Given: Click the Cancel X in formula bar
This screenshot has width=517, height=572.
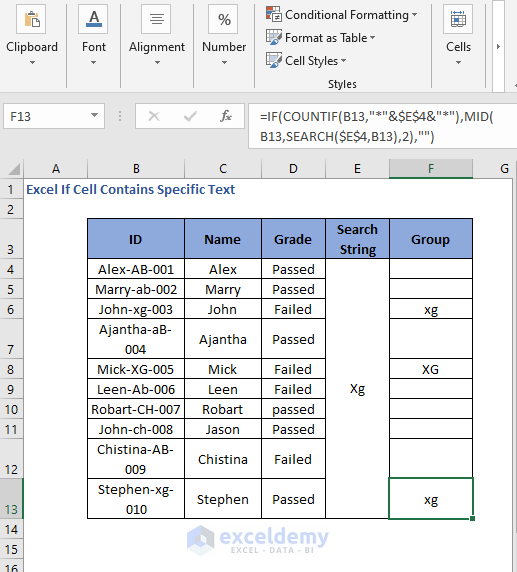Looking at the screenshot, I should (x=154, y=116).
